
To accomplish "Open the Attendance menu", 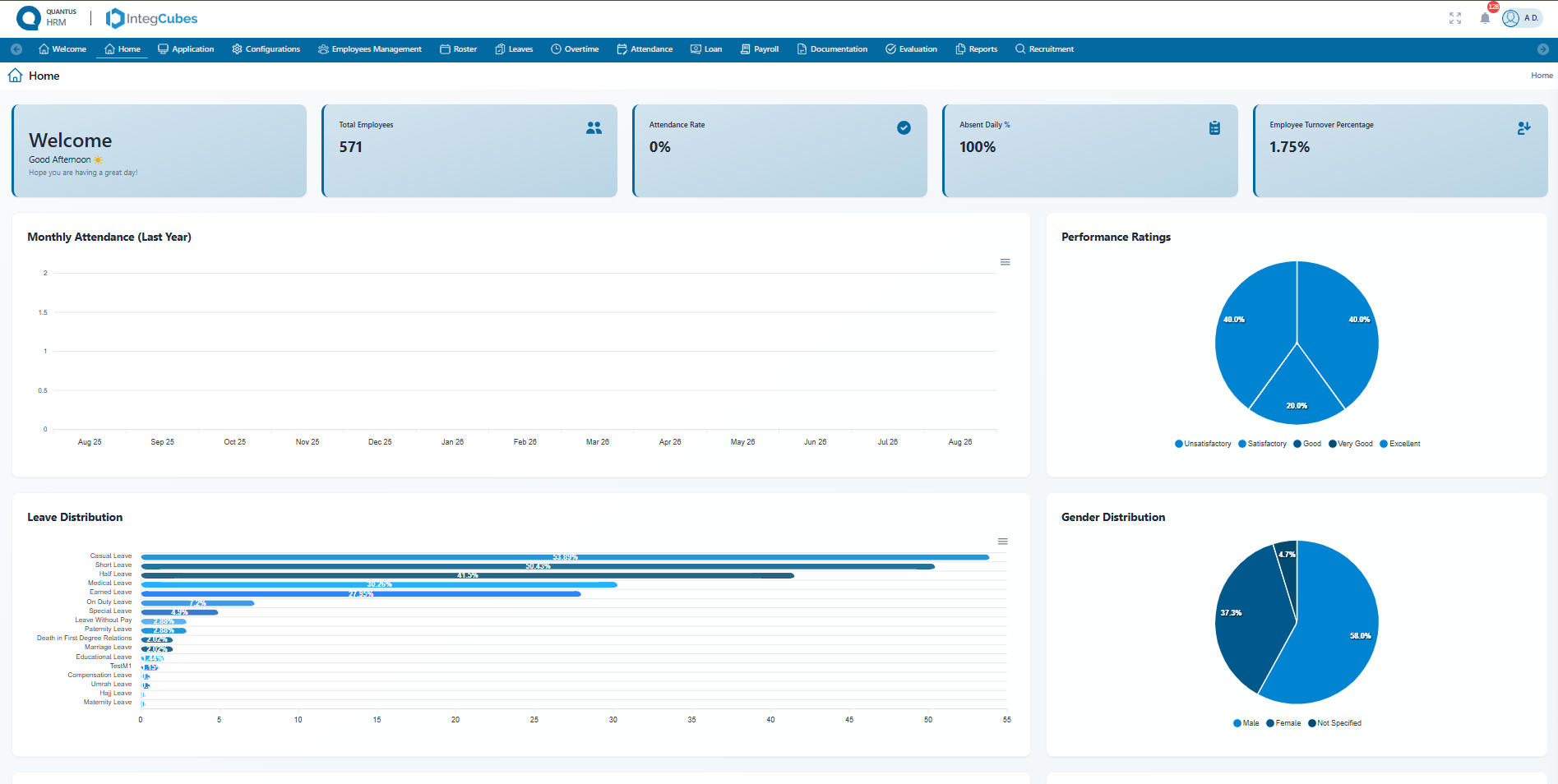I will (645, 49).
